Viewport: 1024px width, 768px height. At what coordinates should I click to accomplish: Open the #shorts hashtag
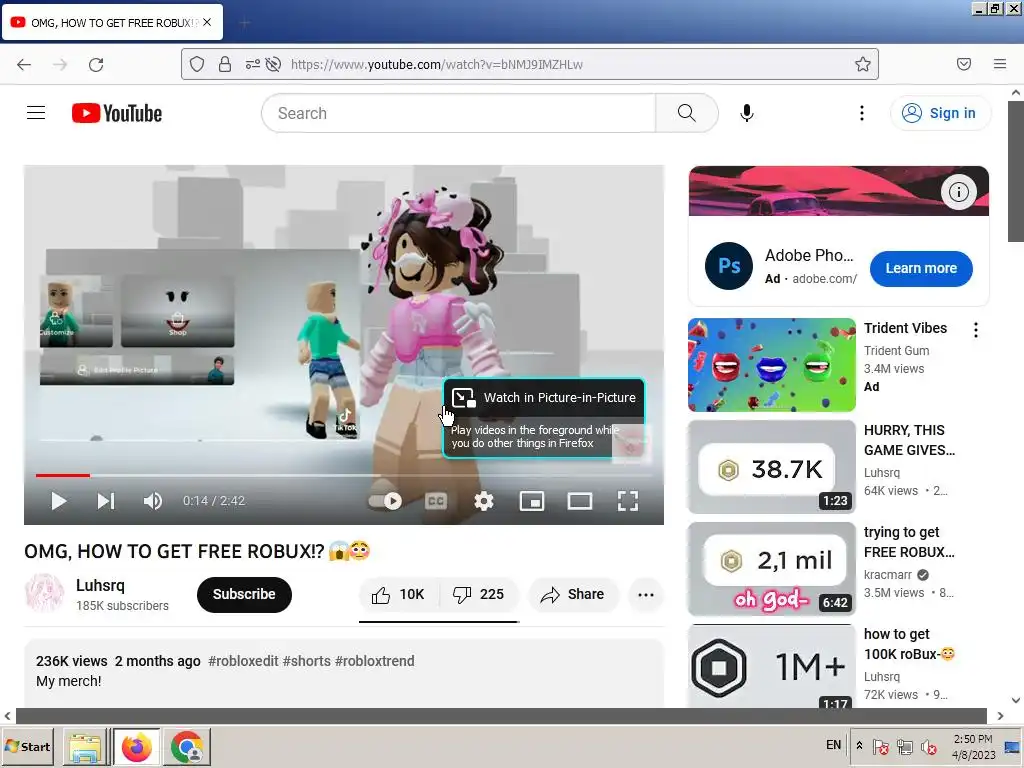tap(306, 661)
